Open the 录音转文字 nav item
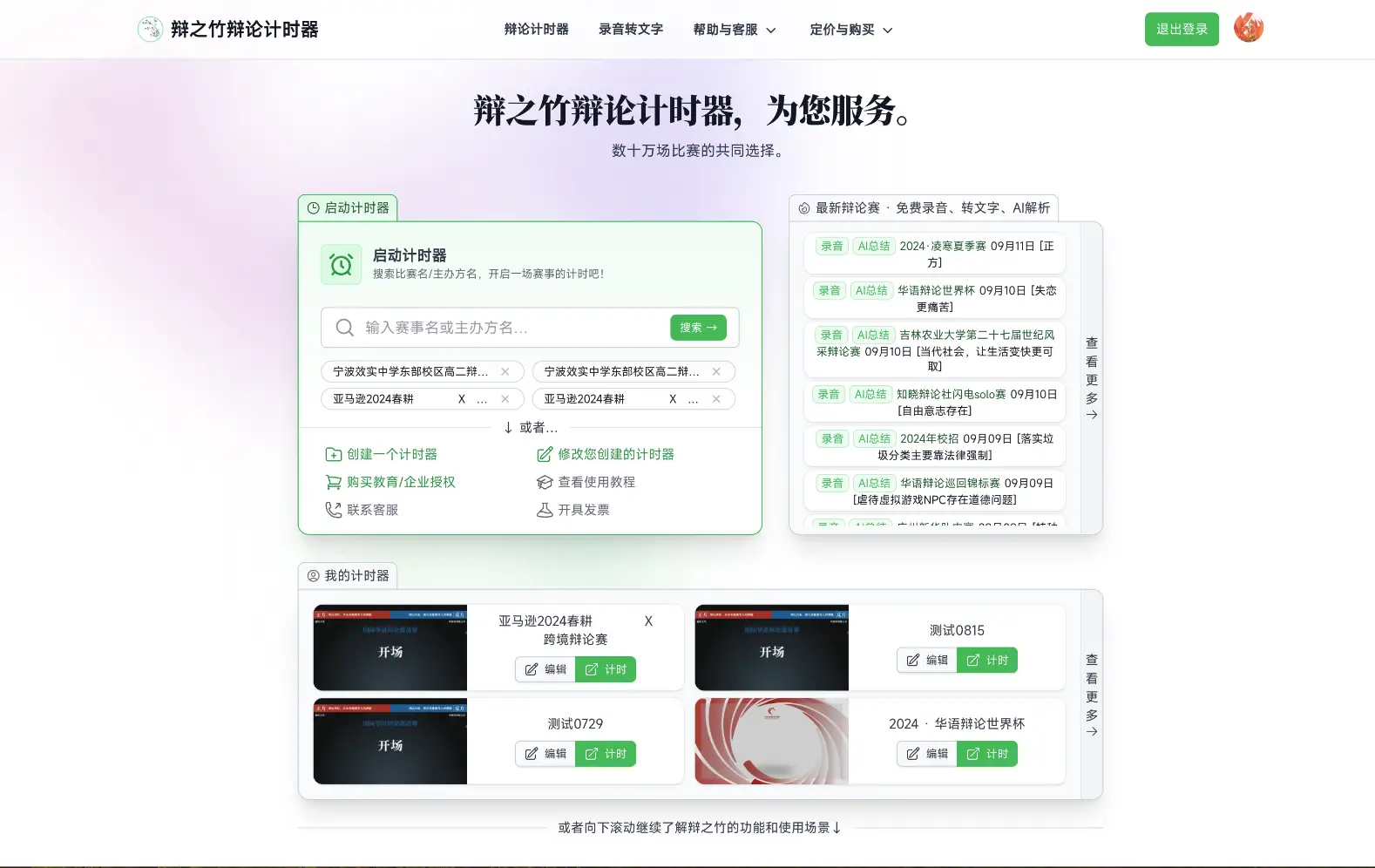 pyautogui.click(x=631, y=30)
